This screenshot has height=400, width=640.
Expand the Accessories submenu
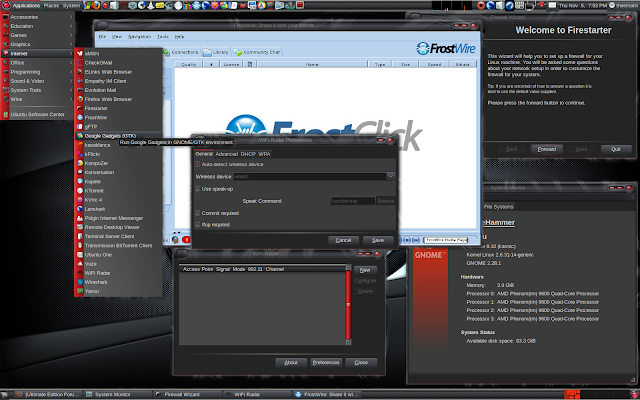click(x=38, y=17)
